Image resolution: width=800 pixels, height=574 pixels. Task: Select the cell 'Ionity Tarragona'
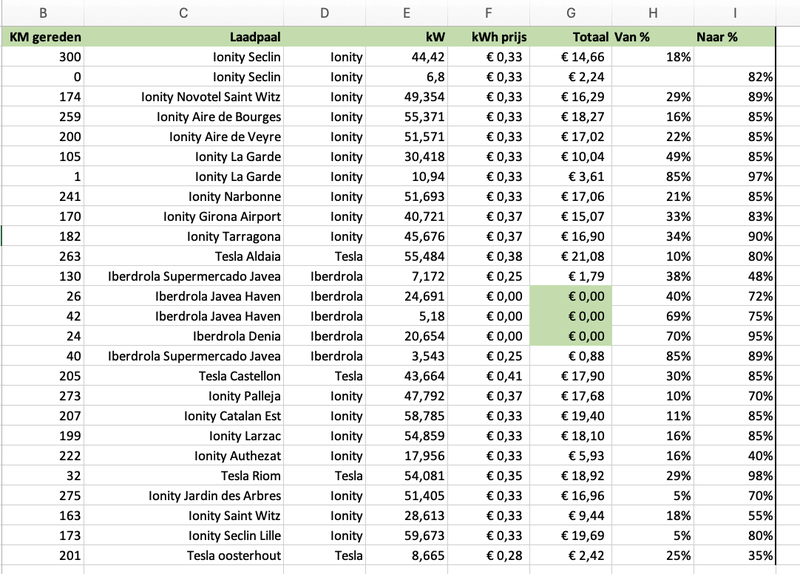click(184, 236)
